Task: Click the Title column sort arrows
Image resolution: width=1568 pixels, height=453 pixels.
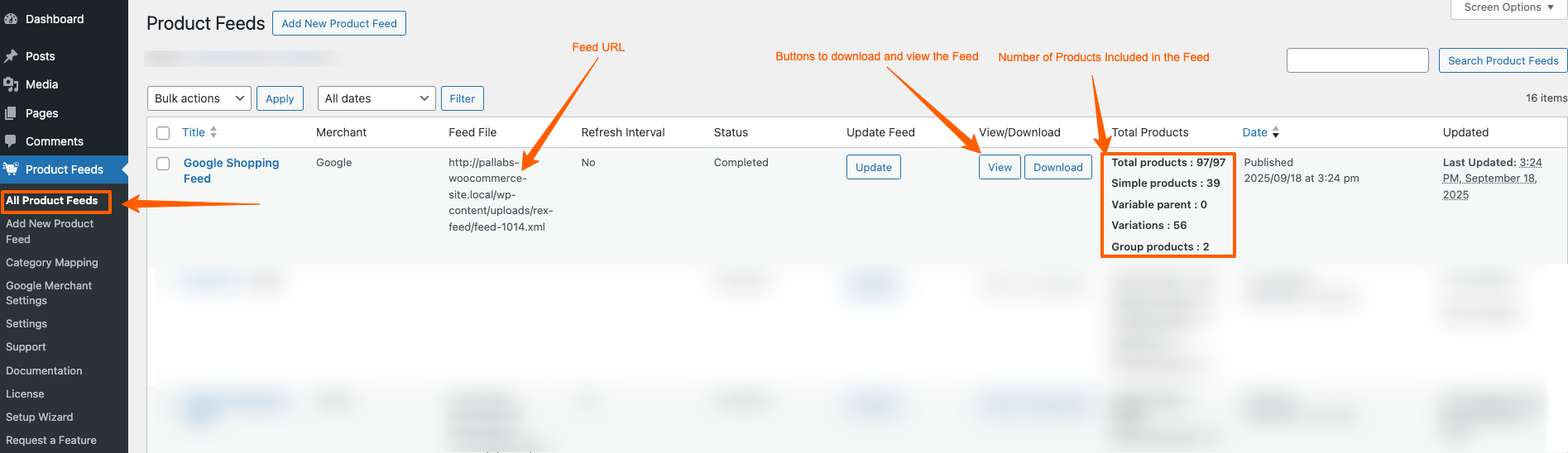Action: (x=213, y=132)
